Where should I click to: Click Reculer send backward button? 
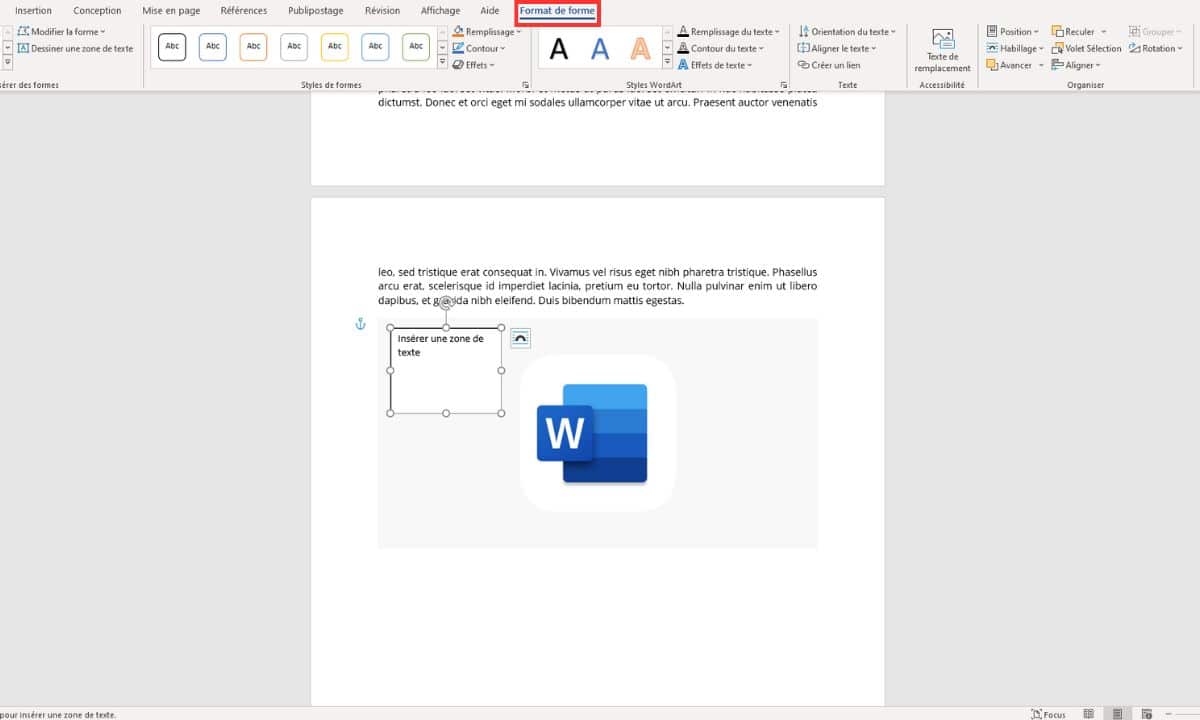(1073, 31)
